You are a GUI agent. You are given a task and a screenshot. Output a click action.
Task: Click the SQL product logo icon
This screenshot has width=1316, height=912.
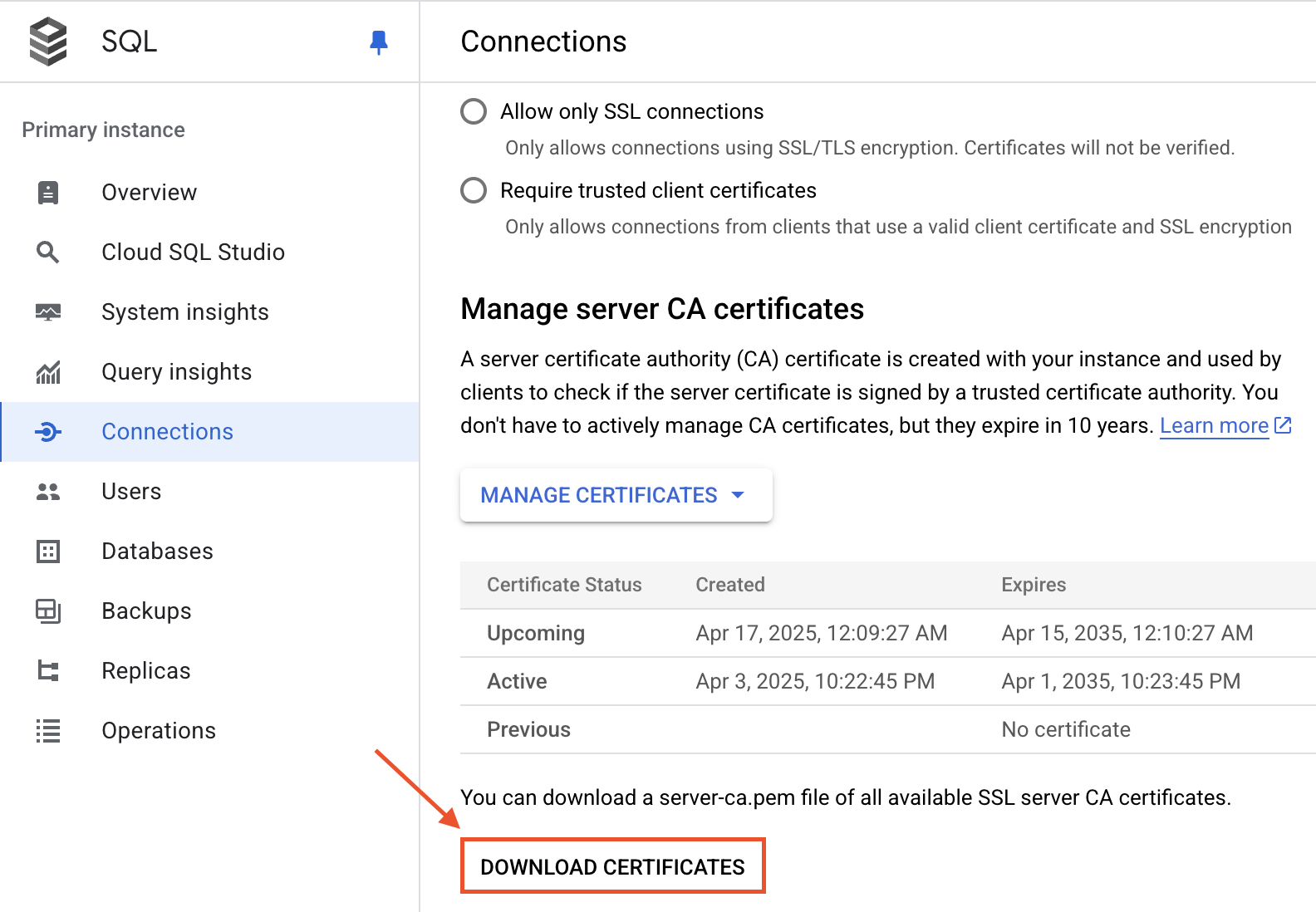click(x=48, y=42)
